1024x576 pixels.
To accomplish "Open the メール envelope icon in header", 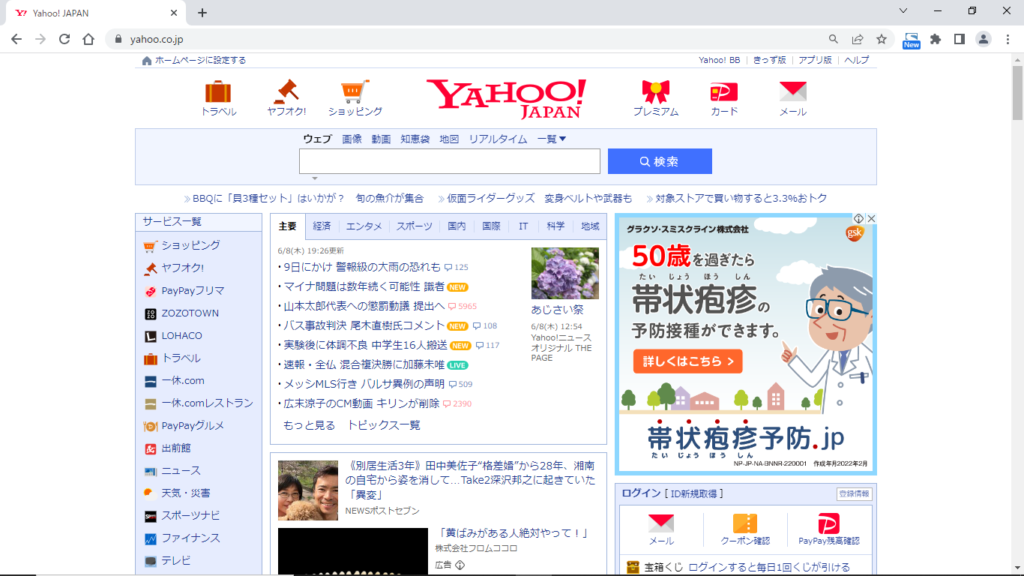I will [793, 92].
